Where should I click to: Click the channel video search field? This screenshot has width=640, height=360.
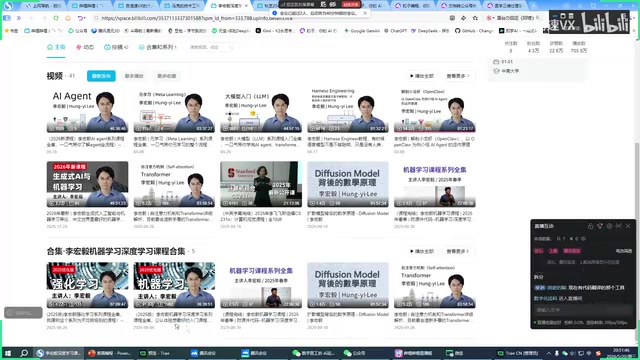coord(211,47)
